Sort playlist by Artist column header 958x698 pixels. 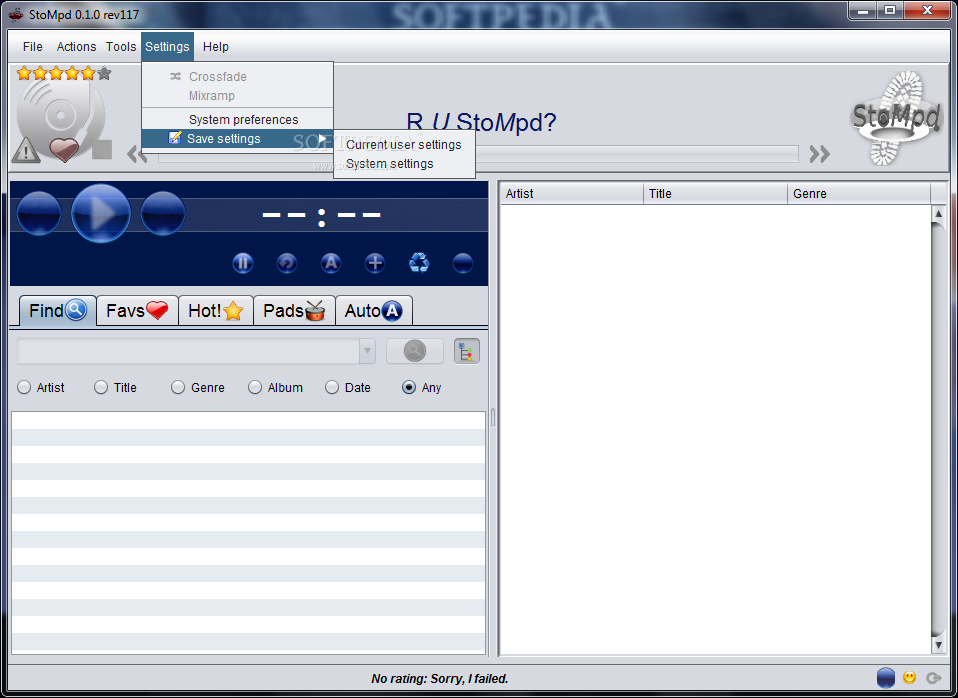click(571, 194)
